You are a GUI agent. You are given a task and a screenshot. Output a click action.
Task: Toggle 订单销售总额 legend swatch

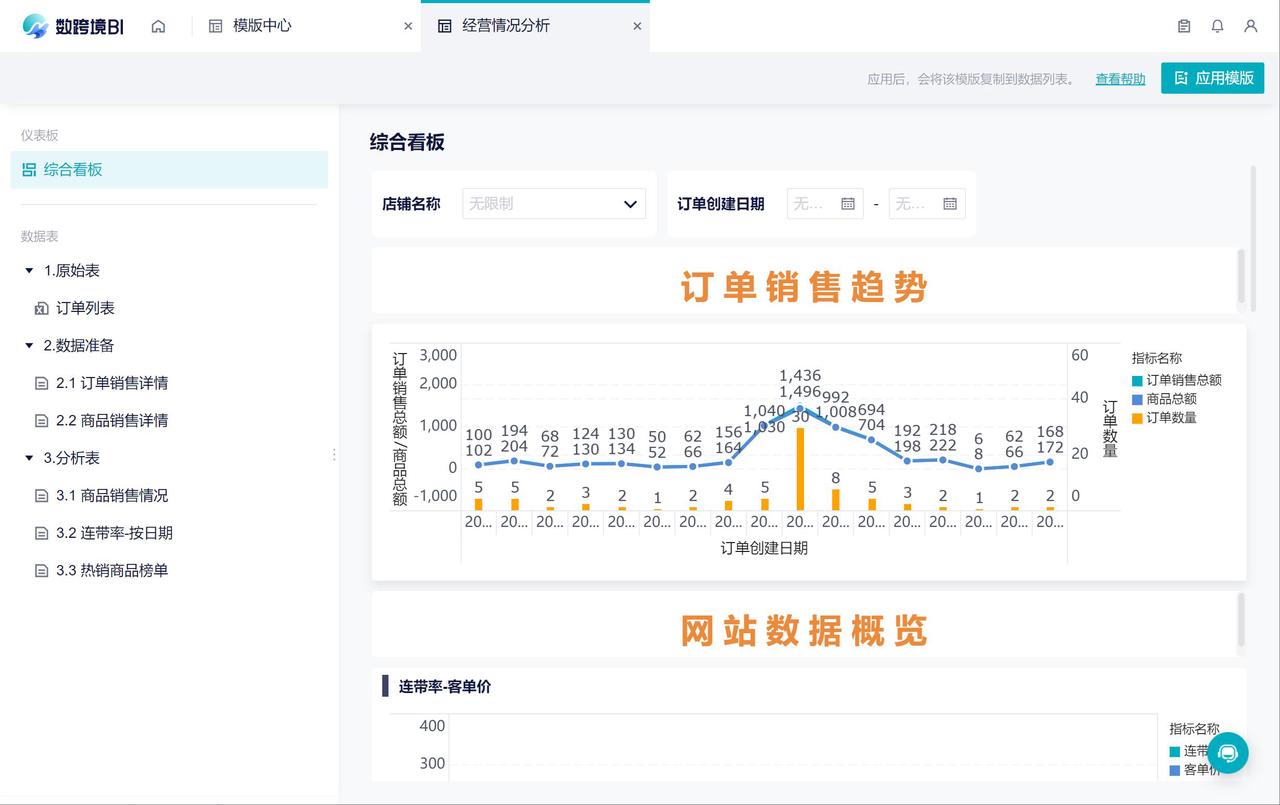click(x=1137, y=381)
